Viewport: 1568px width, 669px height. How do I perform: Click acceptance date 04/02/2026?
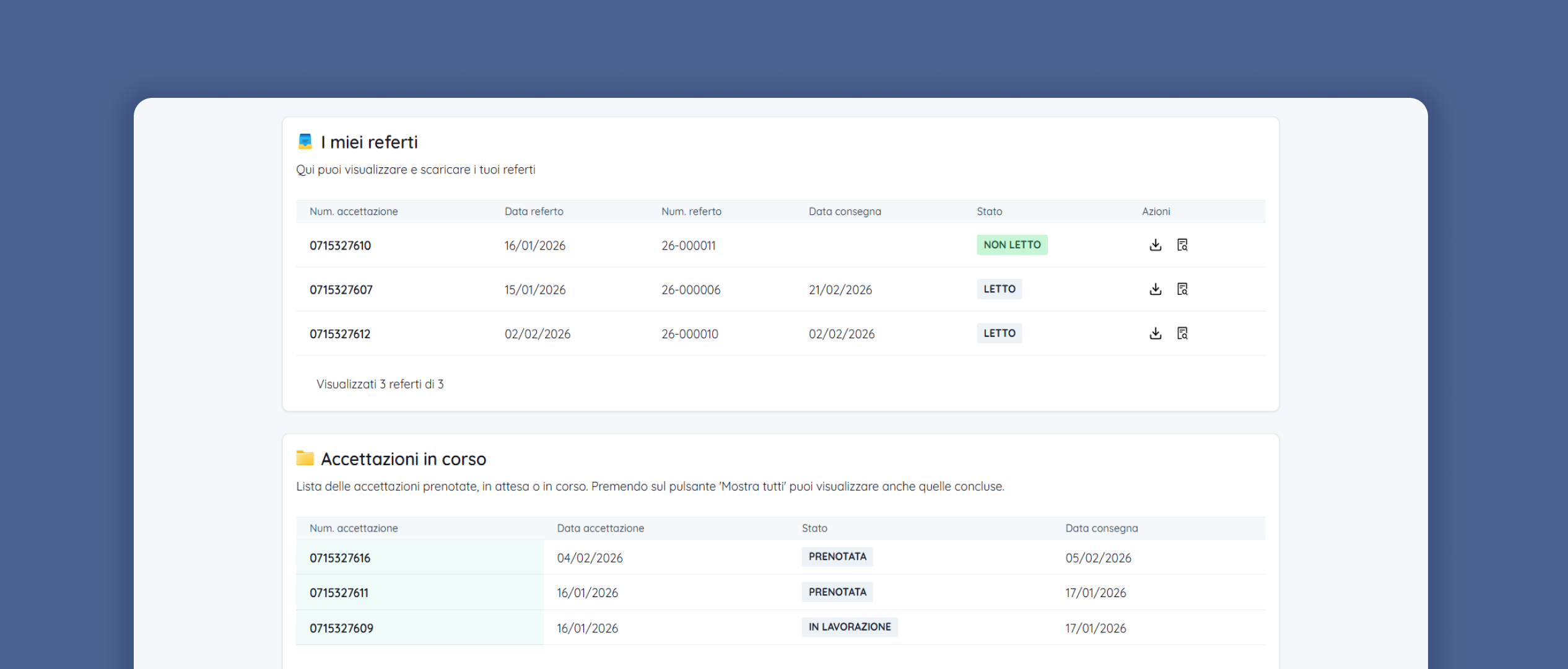click(x=590, y=558)
